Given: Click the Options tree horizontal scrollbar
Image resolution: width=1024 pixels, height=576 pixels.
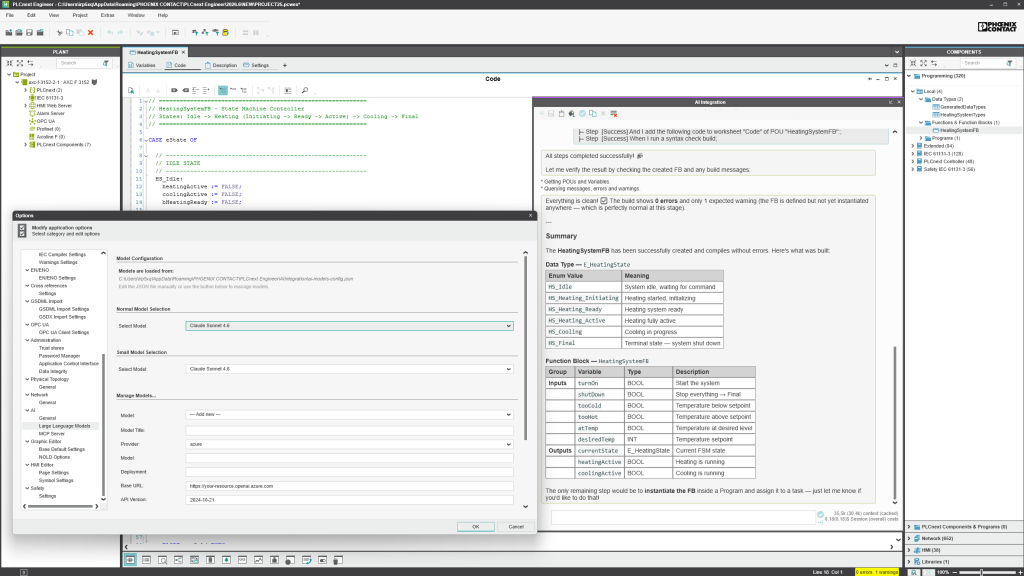Looking at the screenshot, I should point(60,506).
